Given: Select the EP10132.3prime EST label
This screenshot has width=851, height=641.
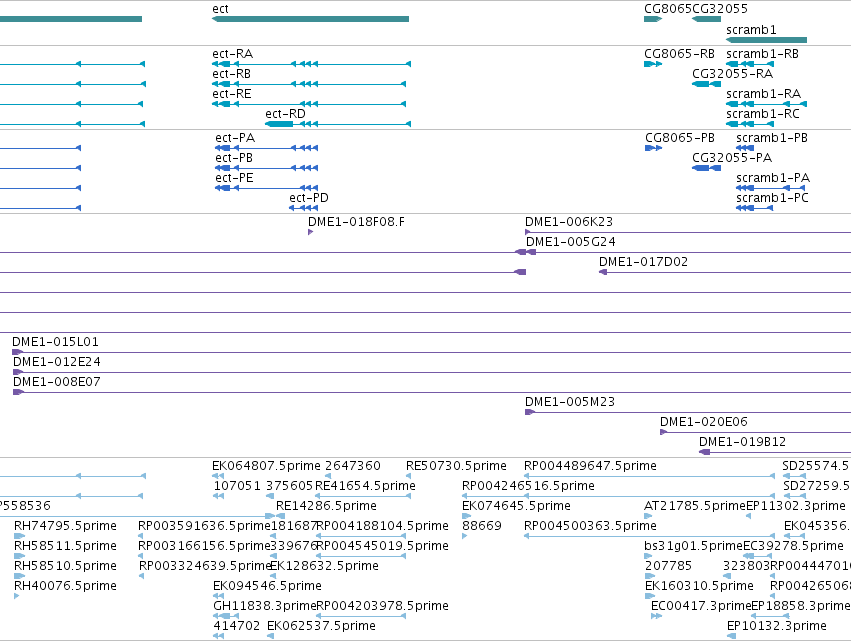Looking at the screenshot, I should 777,627.
